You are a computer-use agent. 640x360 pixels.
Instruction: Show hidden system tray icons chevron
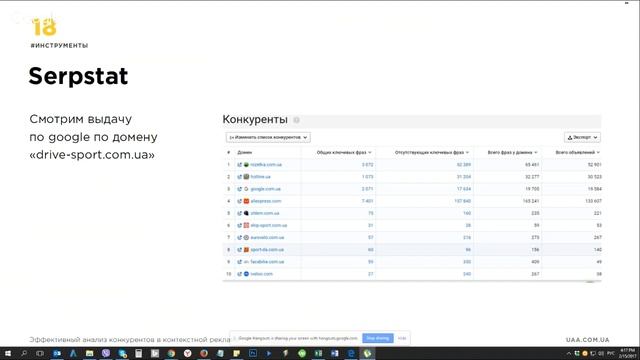pyautogui.click(x=569, y=353)
